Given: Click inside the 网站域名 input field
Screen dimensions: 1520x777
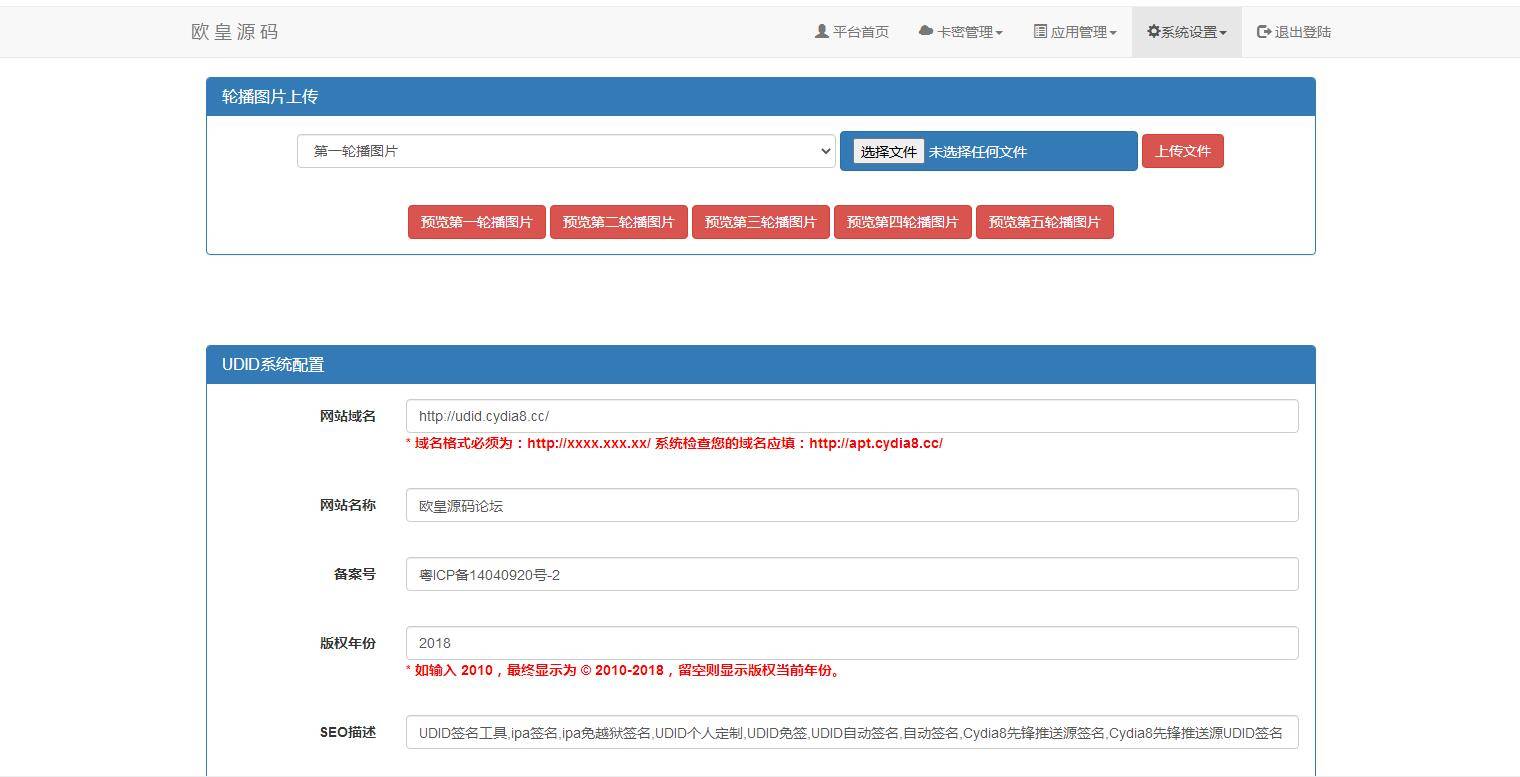Looking at the screenshot, I should tap(850, 415).
